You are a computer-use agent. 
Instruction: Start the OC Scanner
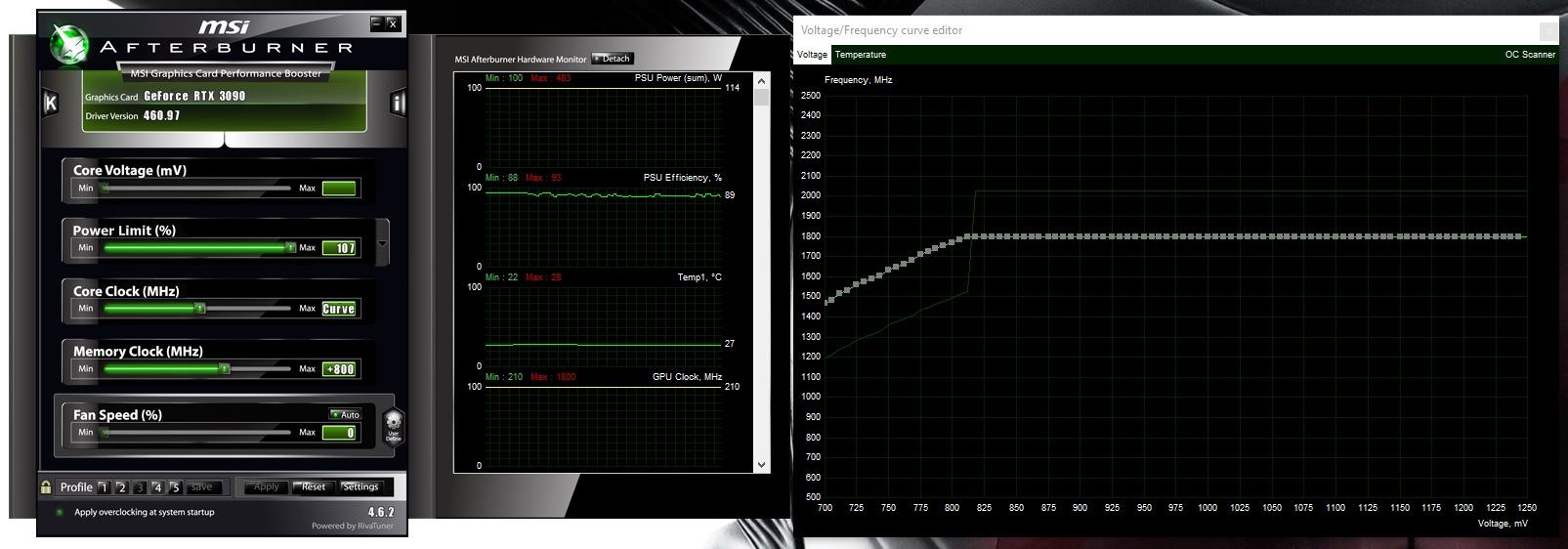coord(1530,55)
